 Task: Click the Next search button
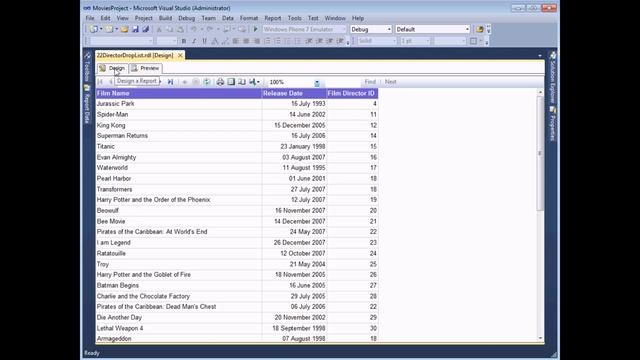tap(391, 82)
